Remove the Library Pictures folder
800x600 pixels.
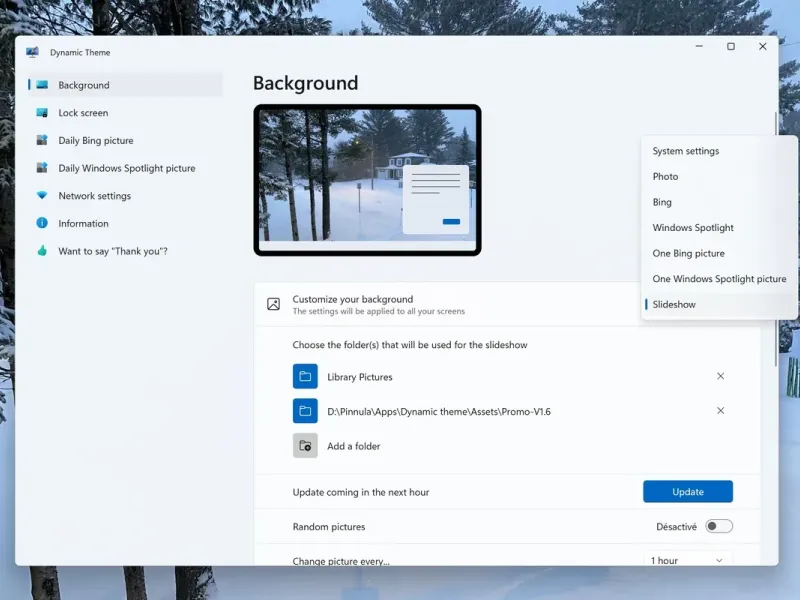(x=720, y=376)
